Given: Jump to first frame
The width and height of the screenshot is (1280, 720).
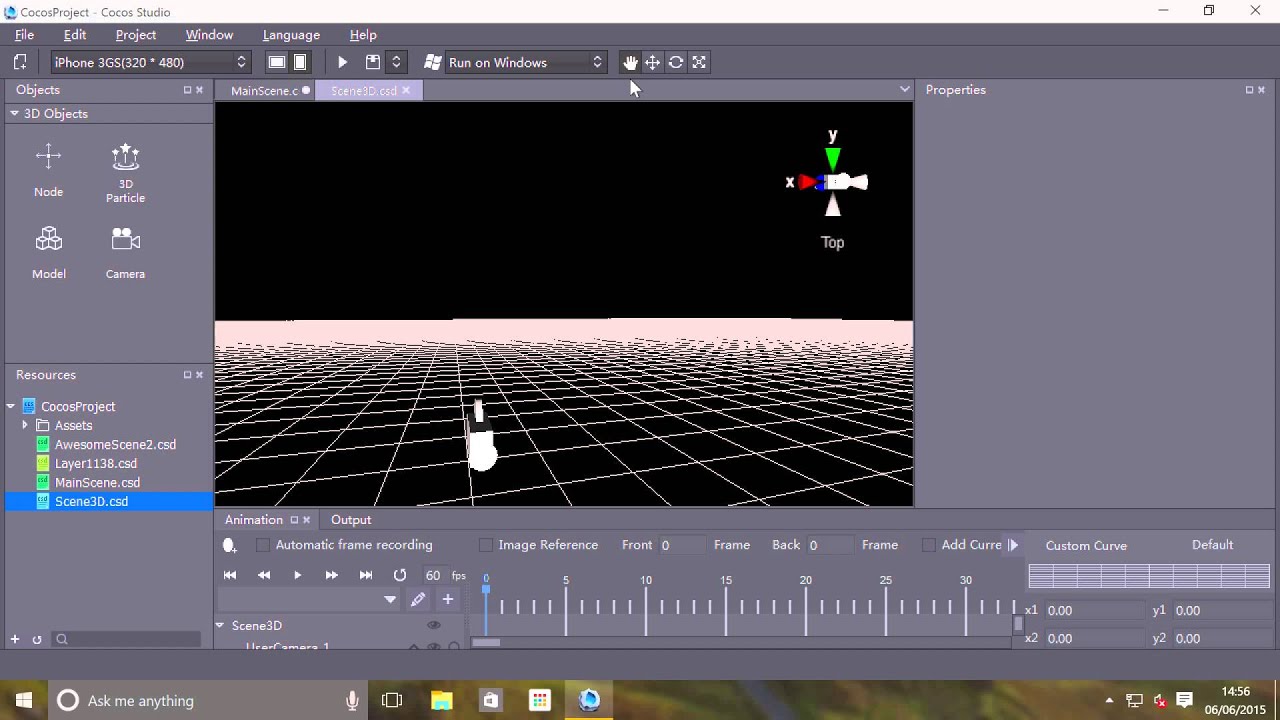Looking at the screenshot, I should tap(230, 575).
